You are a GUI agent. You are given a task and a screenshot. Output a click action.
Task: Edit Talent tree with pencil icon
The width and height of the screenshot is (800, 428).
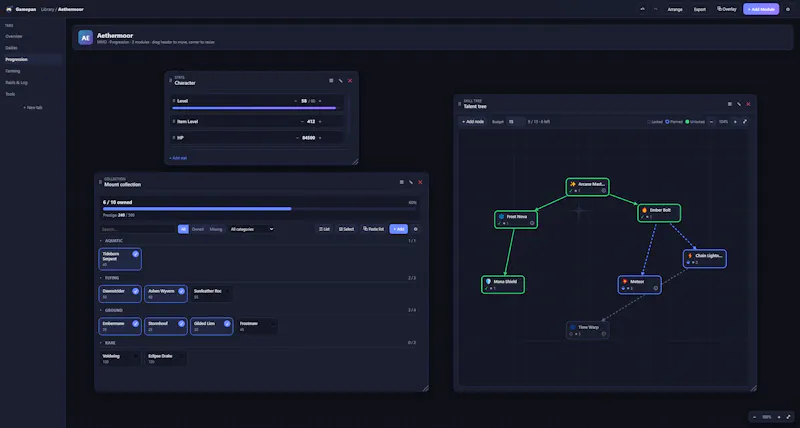point(739,104)
